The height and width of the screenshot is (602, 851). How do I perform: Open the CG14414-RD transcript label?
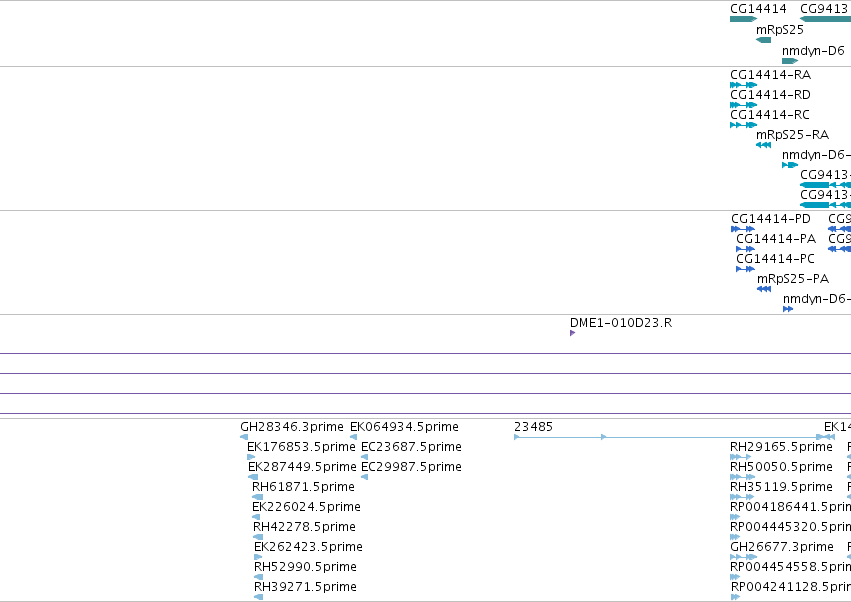[x=770, y=95]
